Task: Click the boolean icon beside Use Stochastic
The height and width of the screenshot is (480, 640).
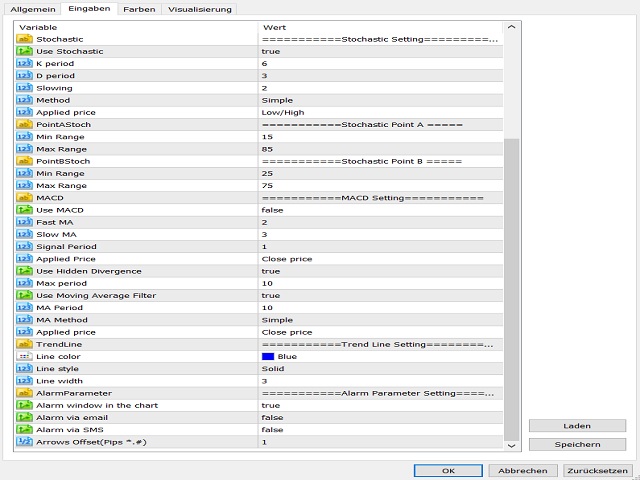Action: pyautogui.click(x=25, y=51)
